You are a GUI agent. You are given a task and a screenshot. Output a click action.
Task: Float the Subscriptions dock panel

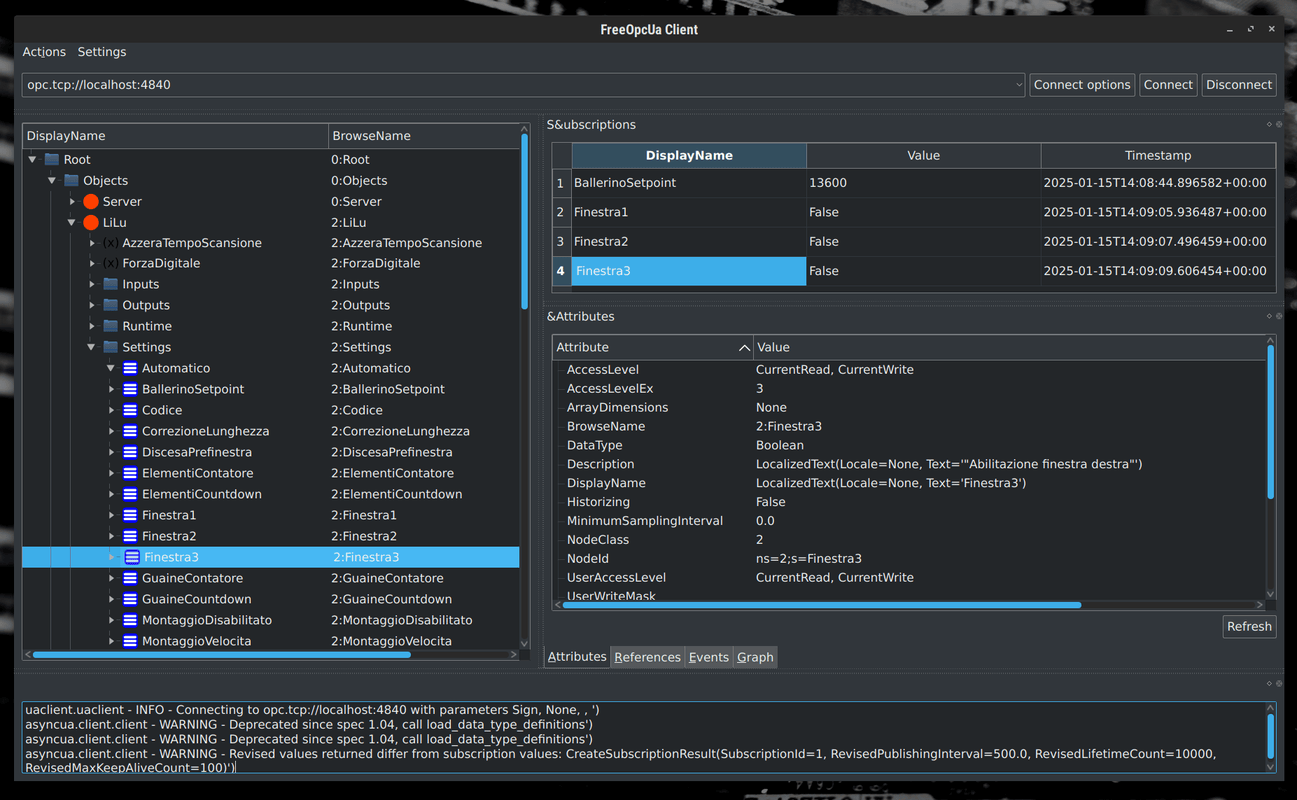1269,125
